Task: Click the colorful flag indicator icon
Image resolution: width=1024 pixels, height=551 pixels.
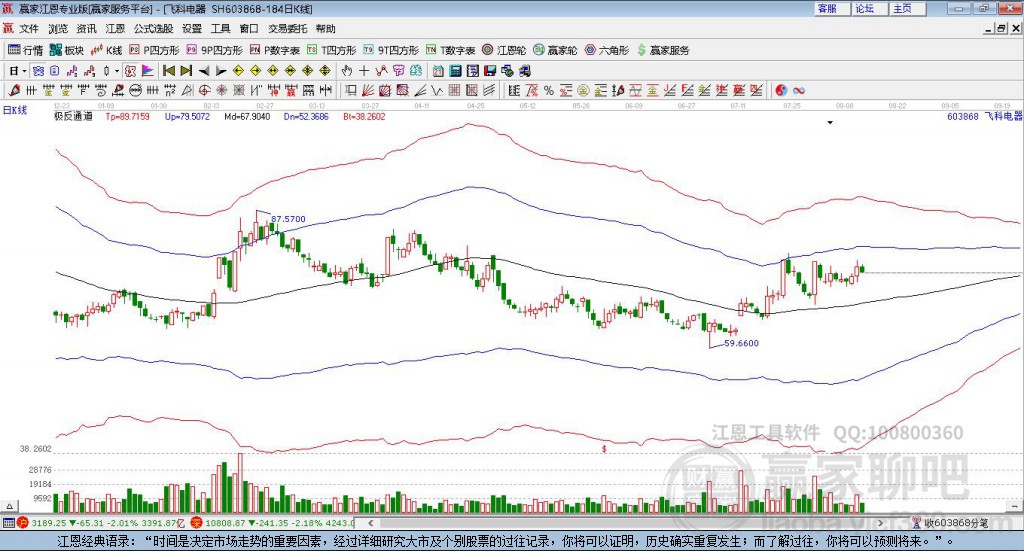Action: 148,71
